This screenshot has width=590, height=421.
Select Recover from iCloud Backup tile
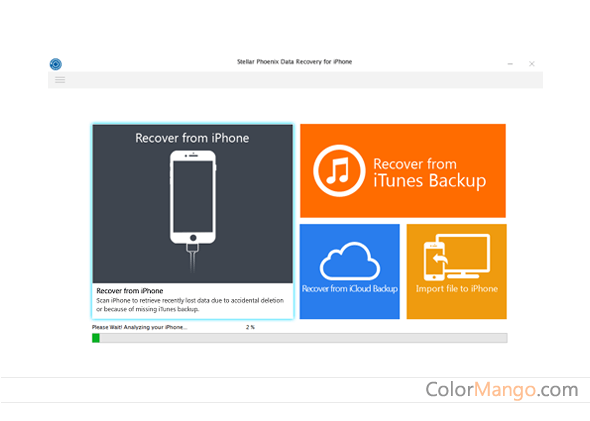pyautogui.click(x=350, y=271)
